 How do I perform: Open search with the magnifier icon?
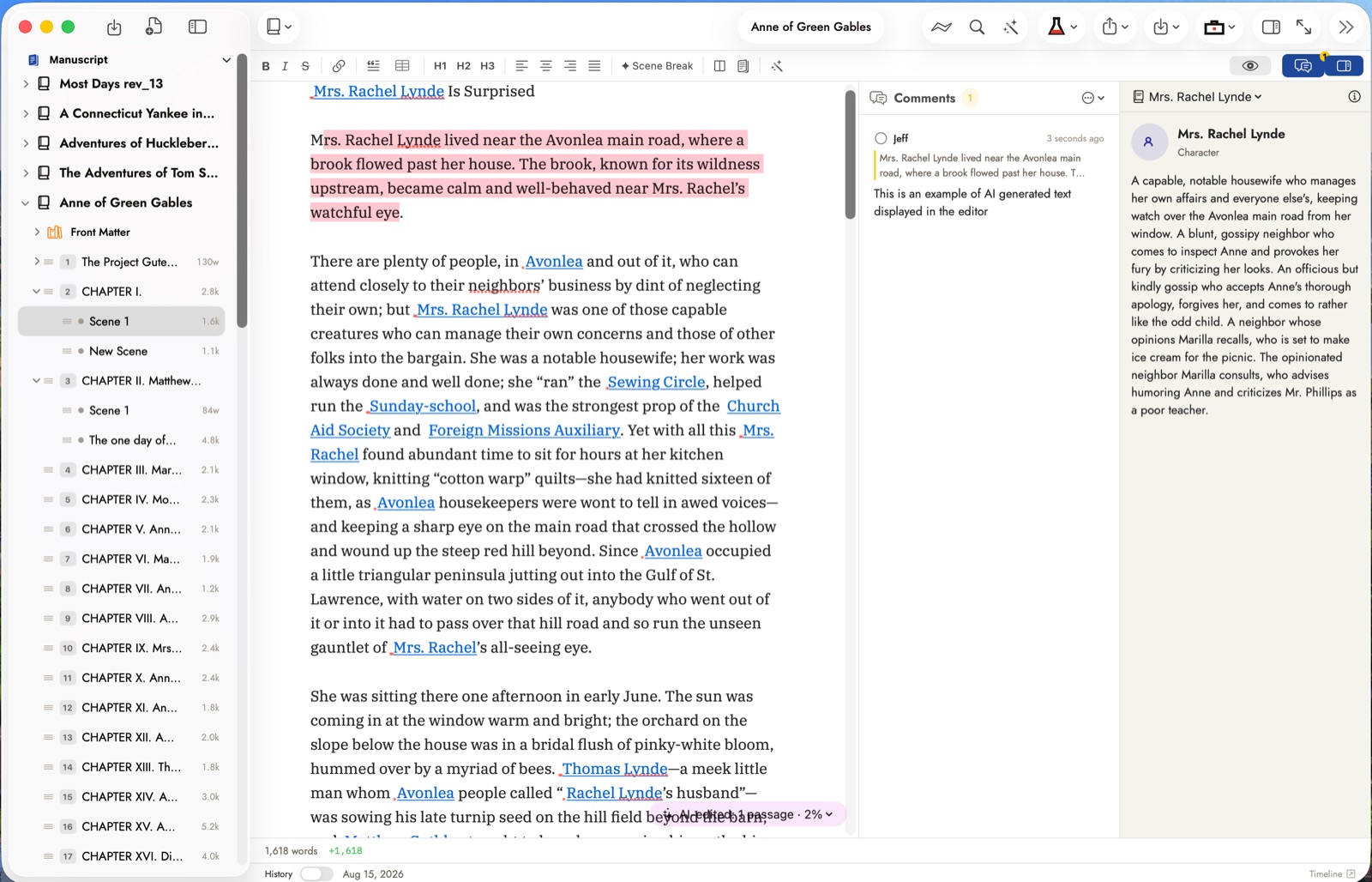click(x=977, y=27)
